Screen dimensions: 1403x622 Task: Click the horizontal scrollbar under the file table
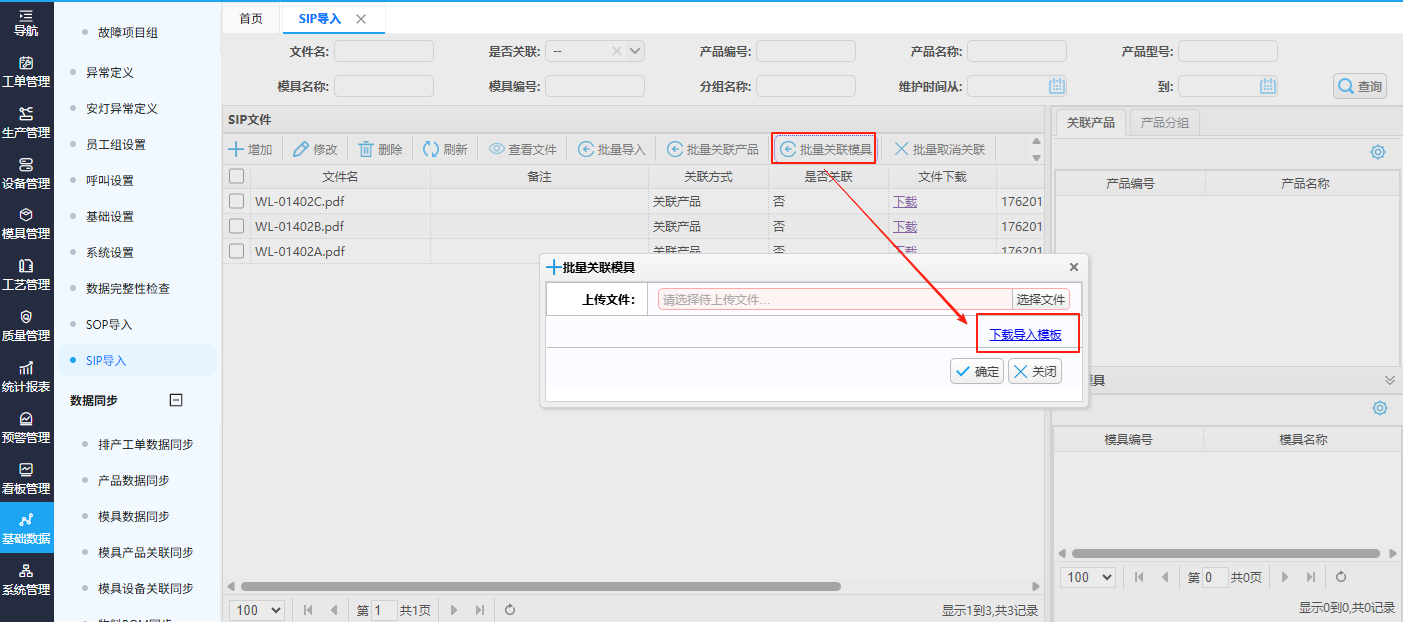(x=540, y=586)
